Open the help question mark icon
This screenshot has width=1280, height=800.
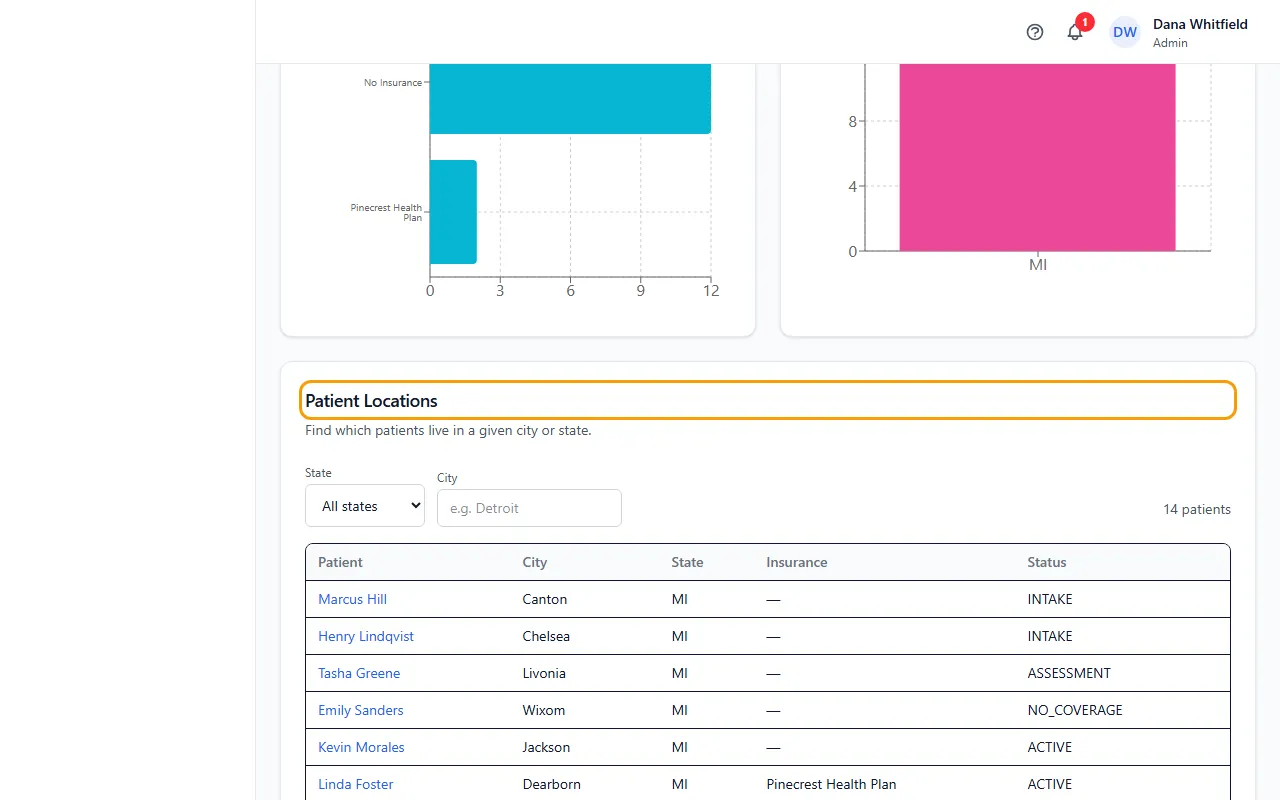(x=1035, y=32)
